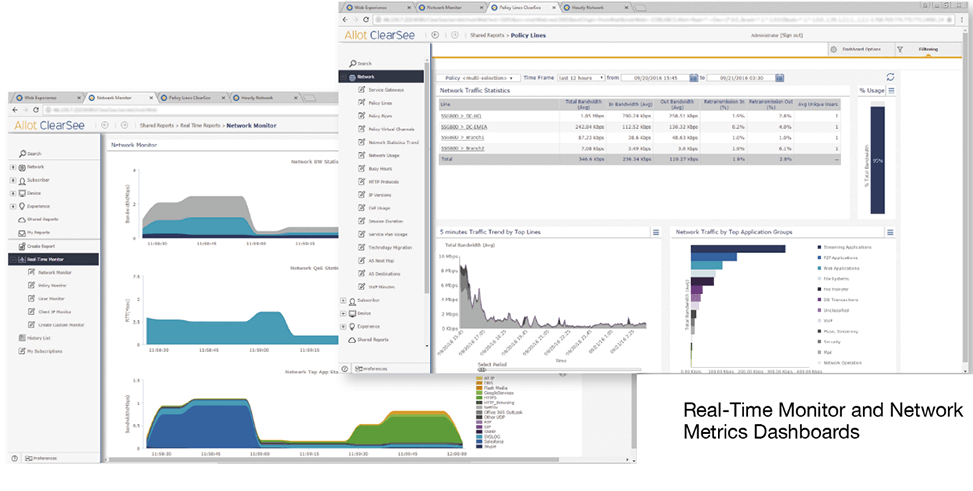Open Top Application Groups panel menu icon
Screen dimensions: 973x491
tap(890, 232)
